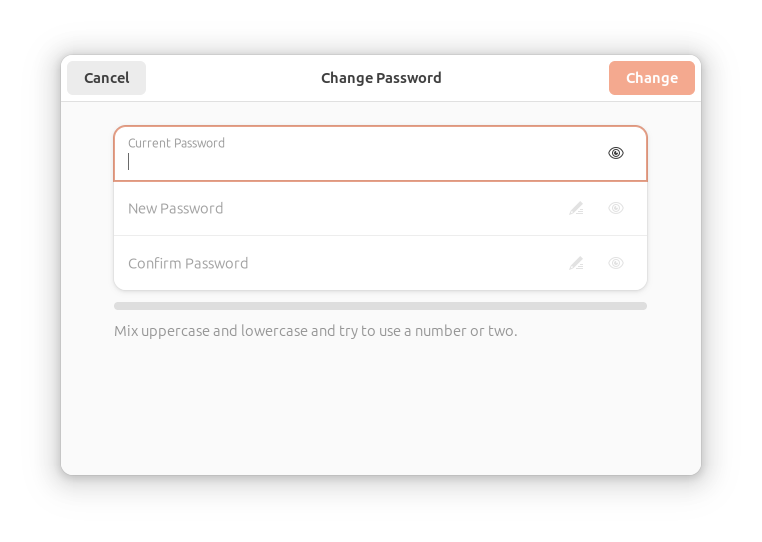This screenshot has width=762, height=542.
Task: Click the New Password placeholder text
Action: click(175, 209)
